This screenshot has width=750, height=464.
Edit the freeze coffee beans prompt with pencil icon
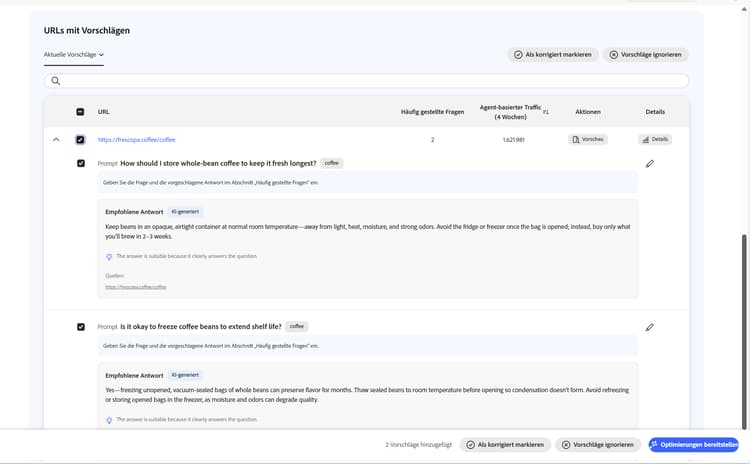click(650, 327)
